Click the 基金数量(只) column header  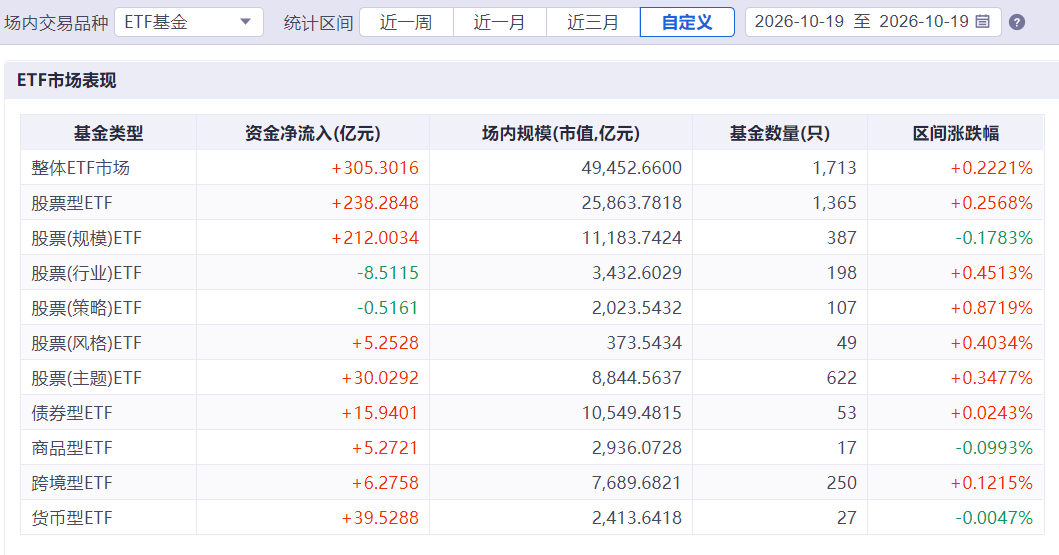click(779, 133)
